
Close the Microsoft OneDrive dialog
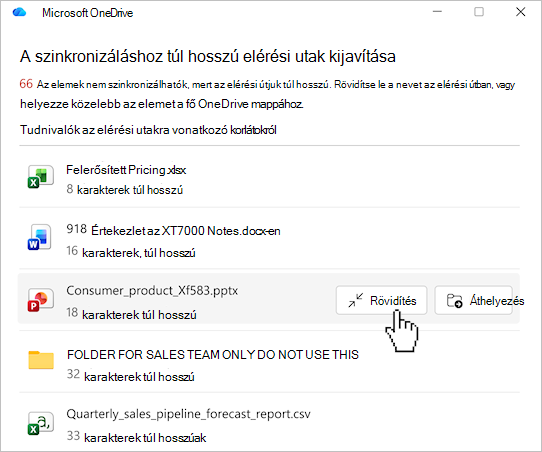(x=521, y=12)
